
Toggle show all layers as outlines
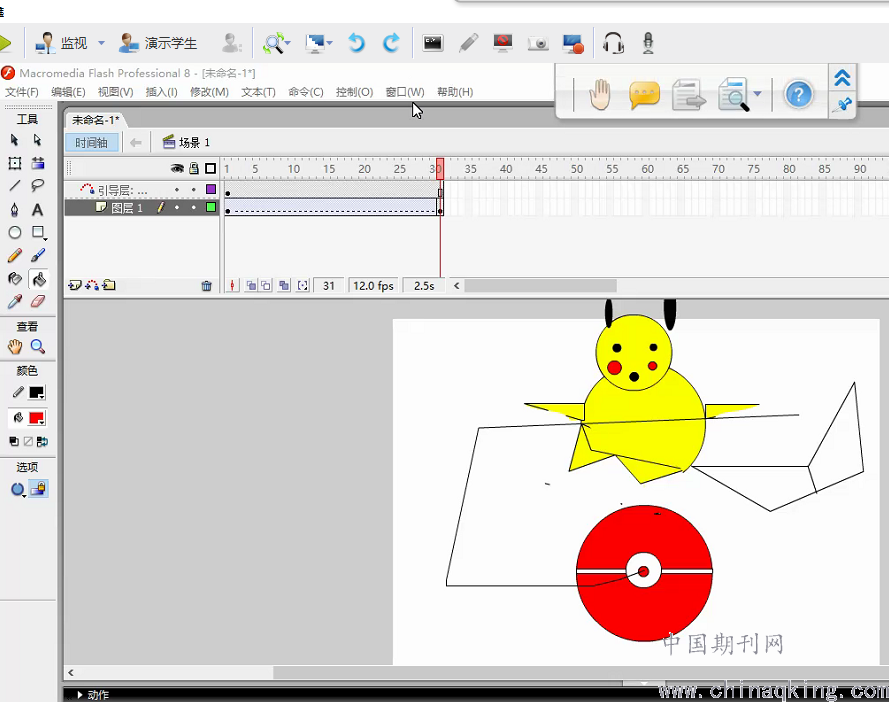210,168
